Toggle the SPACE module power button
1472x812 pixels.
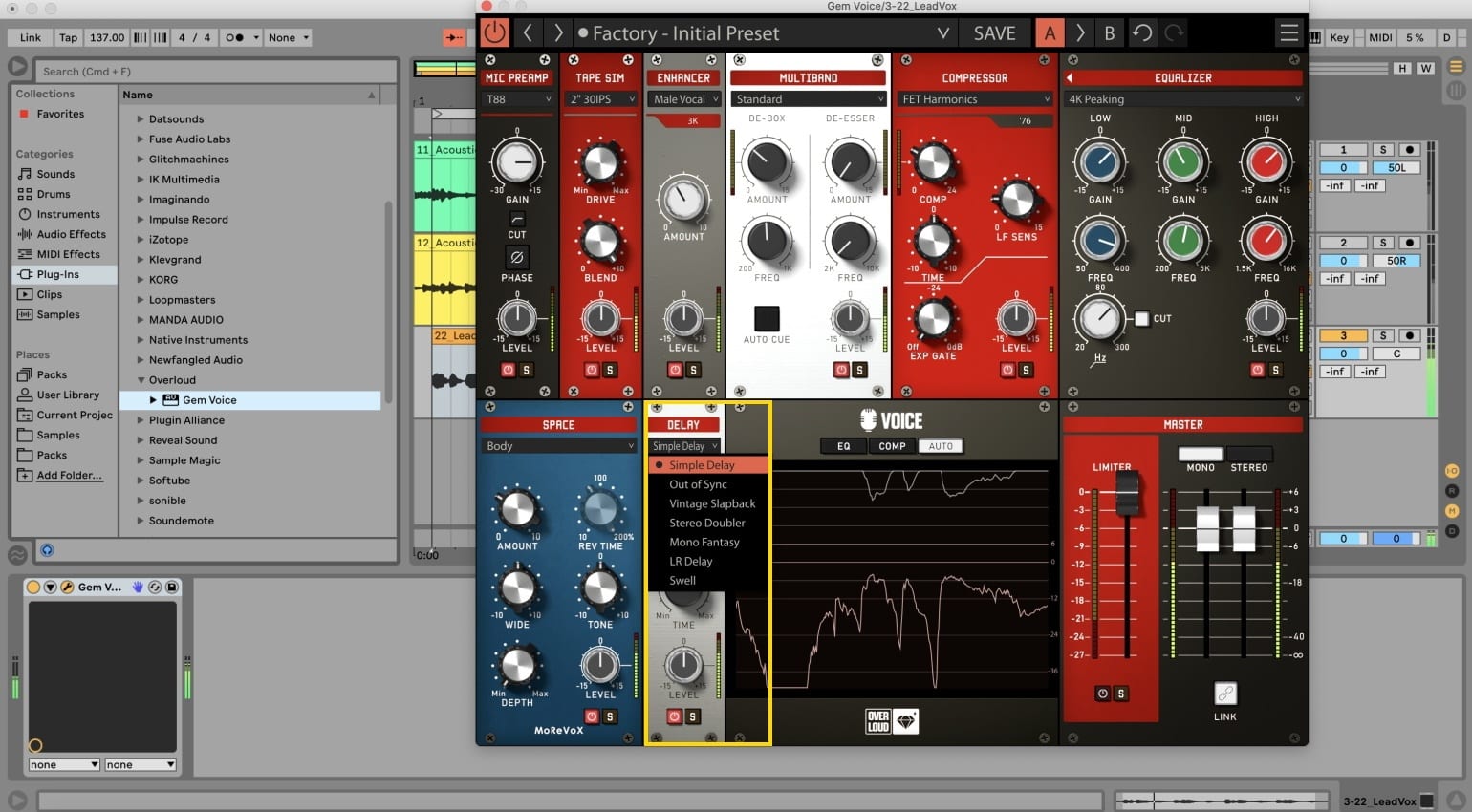pos(592,716)
